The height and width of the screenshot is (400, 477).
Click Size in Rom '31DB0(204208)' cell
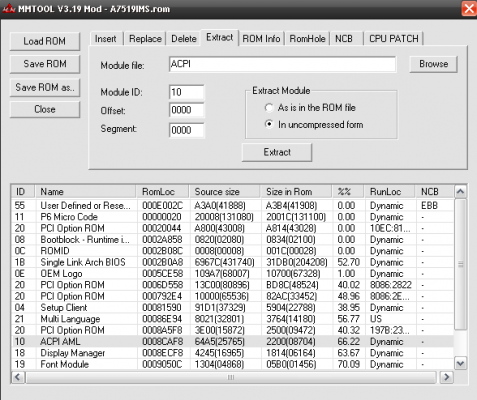pos(297,262)
